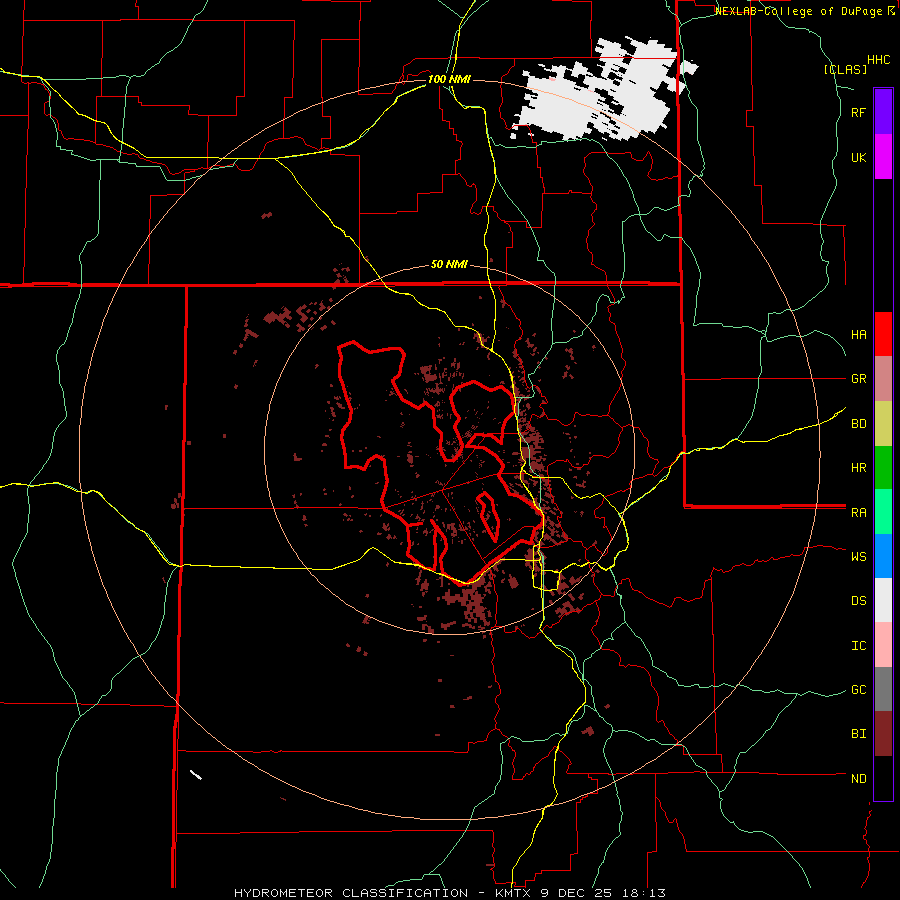Screen dimensions: 900x900
Task: Click the GR legend label
Action: 858,379
